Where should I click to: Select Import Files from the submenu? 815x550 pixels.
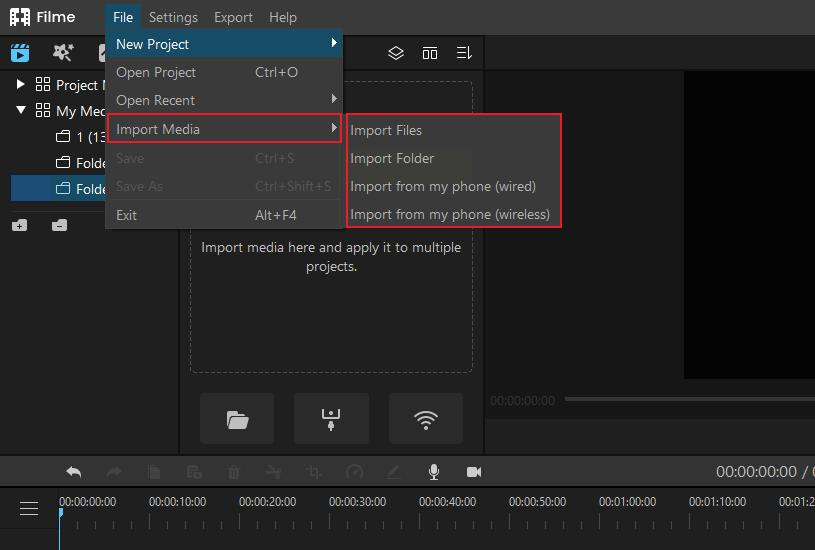coord(386,130)
